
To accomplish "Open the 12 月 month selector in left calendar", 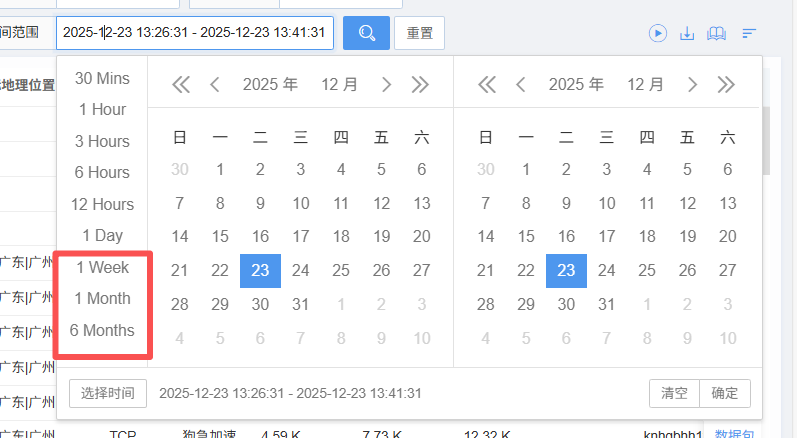I will point(339,85).
